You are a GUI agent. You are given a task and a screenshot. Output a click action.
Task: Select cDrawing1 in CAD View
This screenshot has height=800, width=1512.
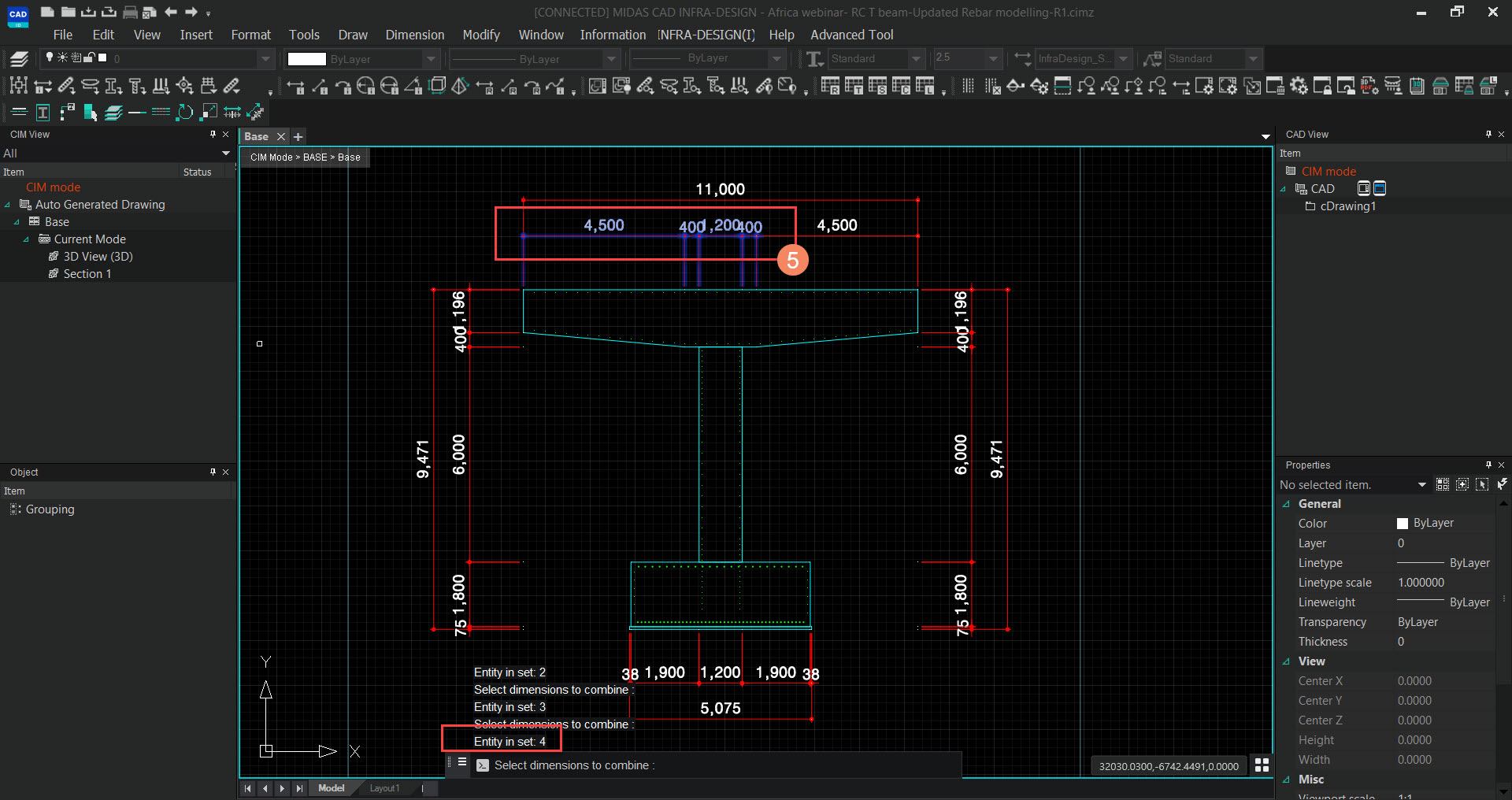pos(1347,206)
